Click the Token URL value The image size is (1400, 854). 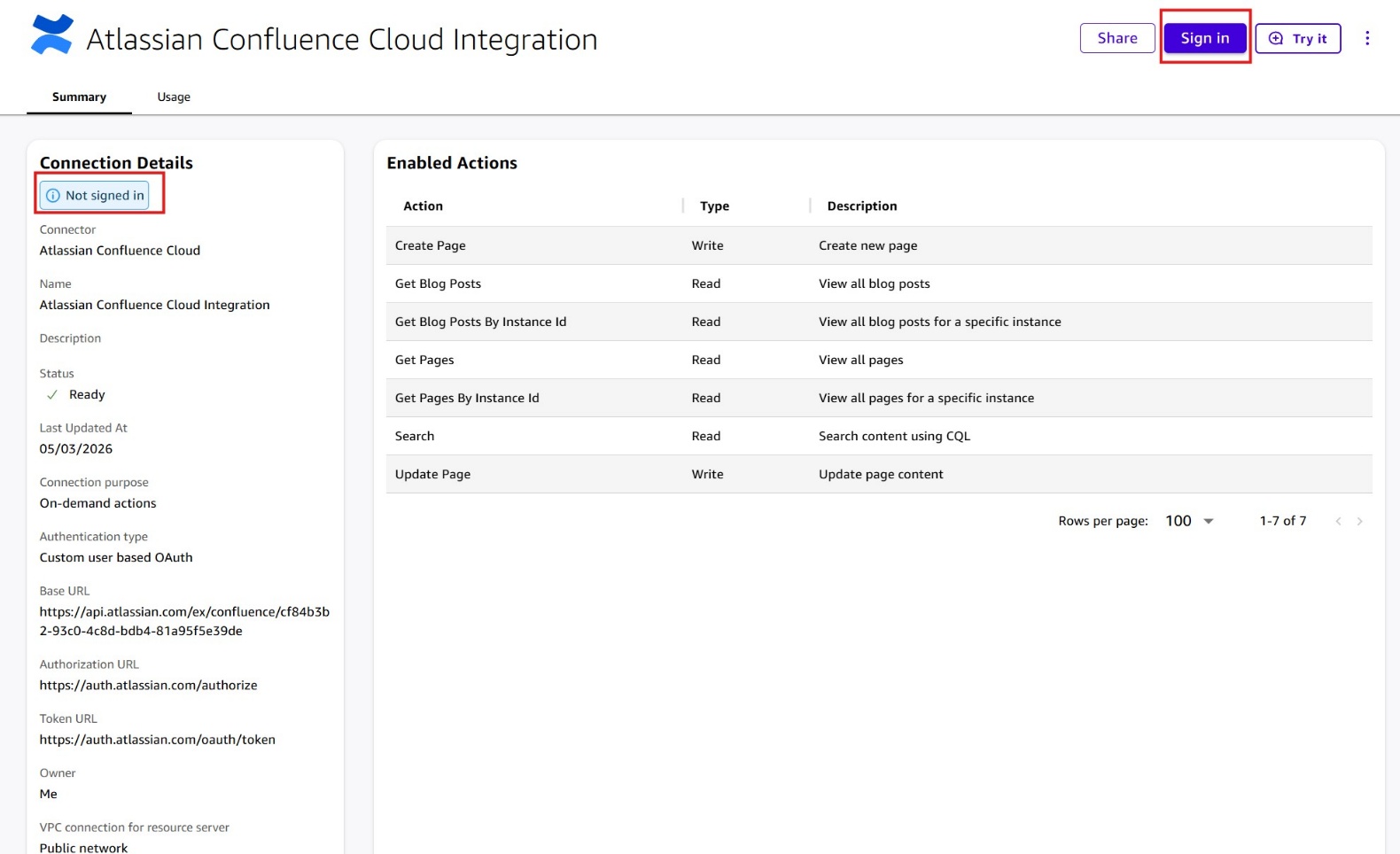coord(157,740)
